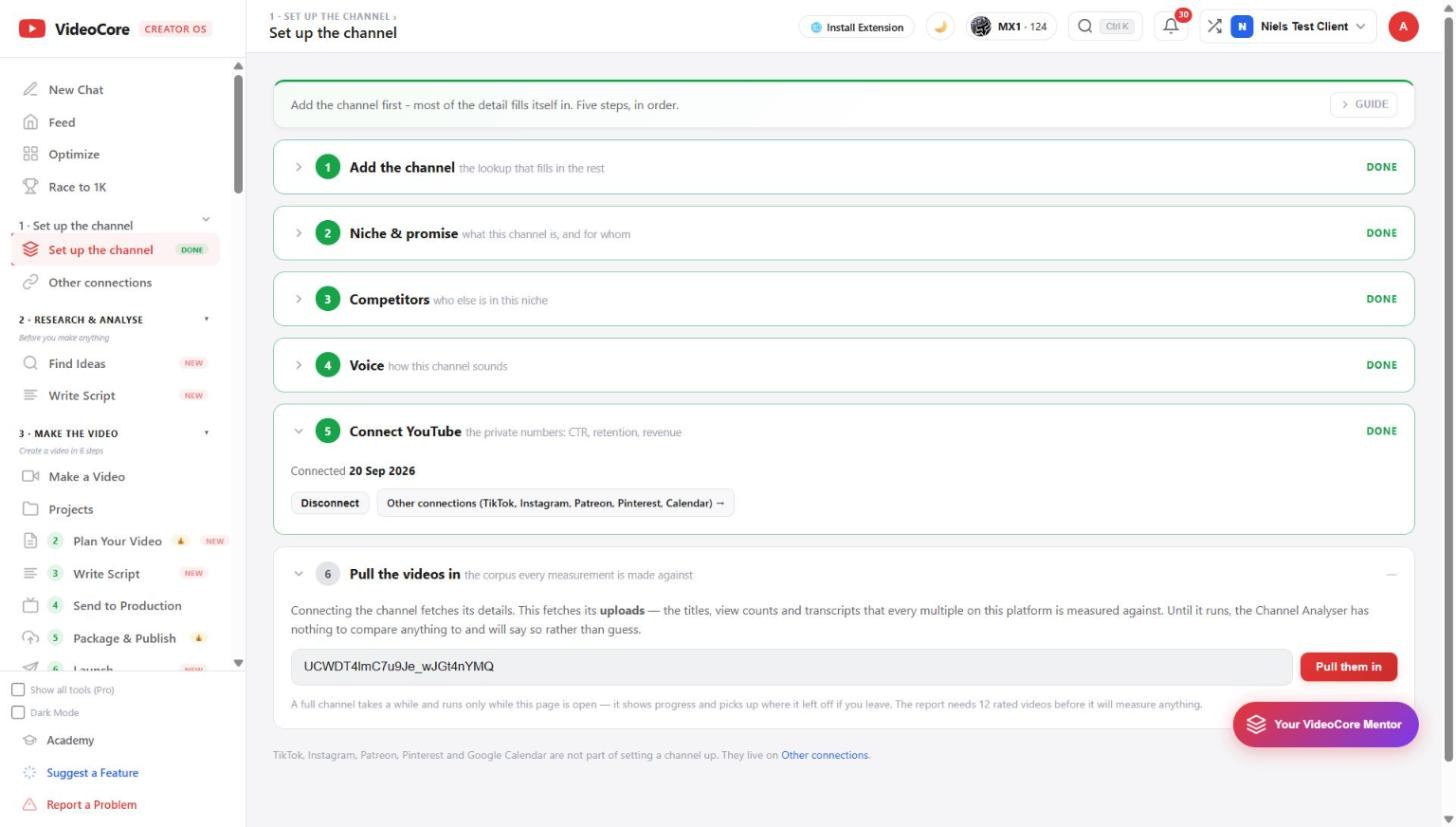Expand step 3 Competitors chevron
The width and height of the screenshot is (1456, 827).
[298, 299]
